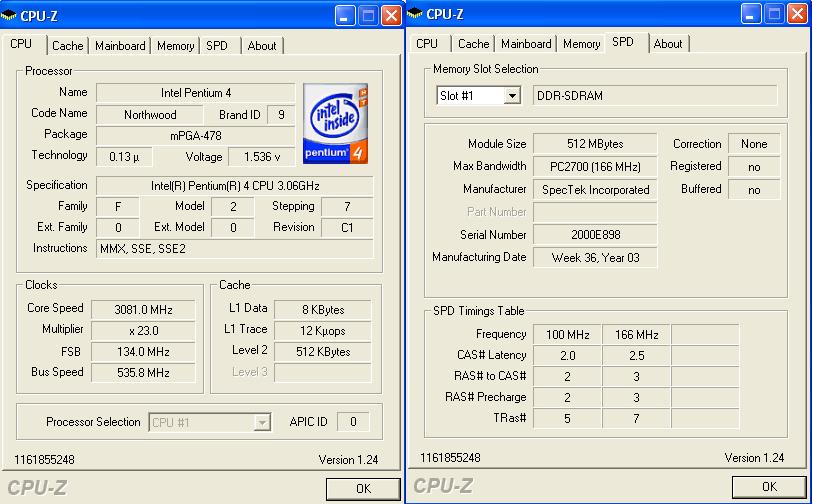Viewport: 813px width, 504px height.
Task: Expand the Slot #1 memory slot dropdown
Action: [512, 95]
